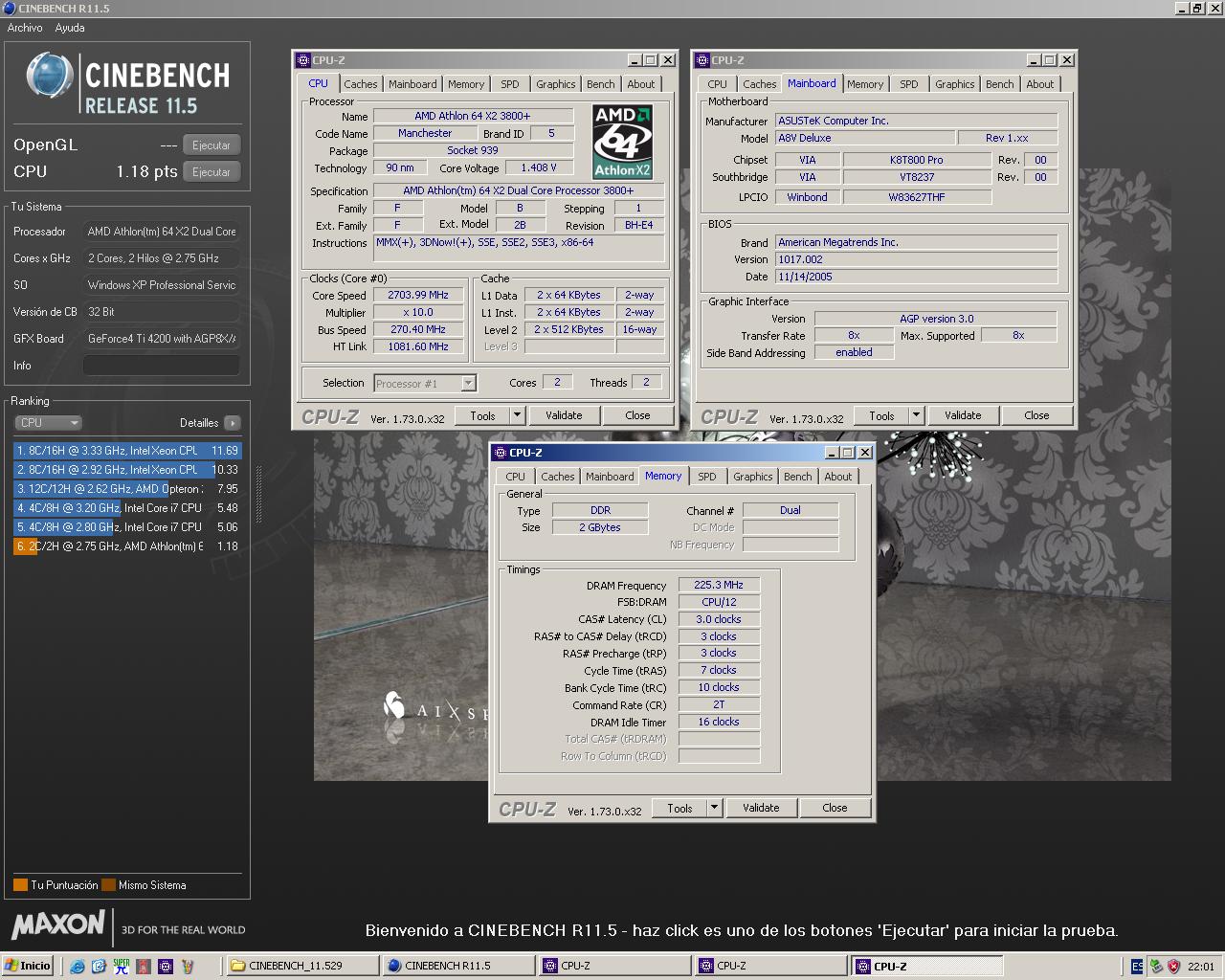Open Internet Explorer from quick launch
The height and width of the screenshot is (980, 1225).
[x=78, y=967]
